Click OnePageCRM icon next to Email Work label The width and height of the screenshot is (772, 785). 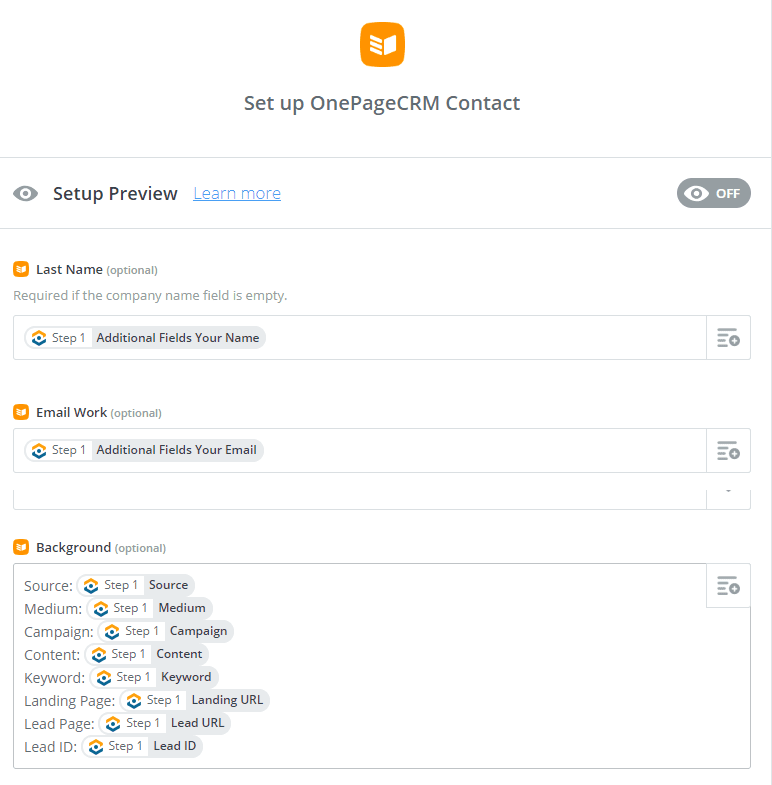click(21, 412)
